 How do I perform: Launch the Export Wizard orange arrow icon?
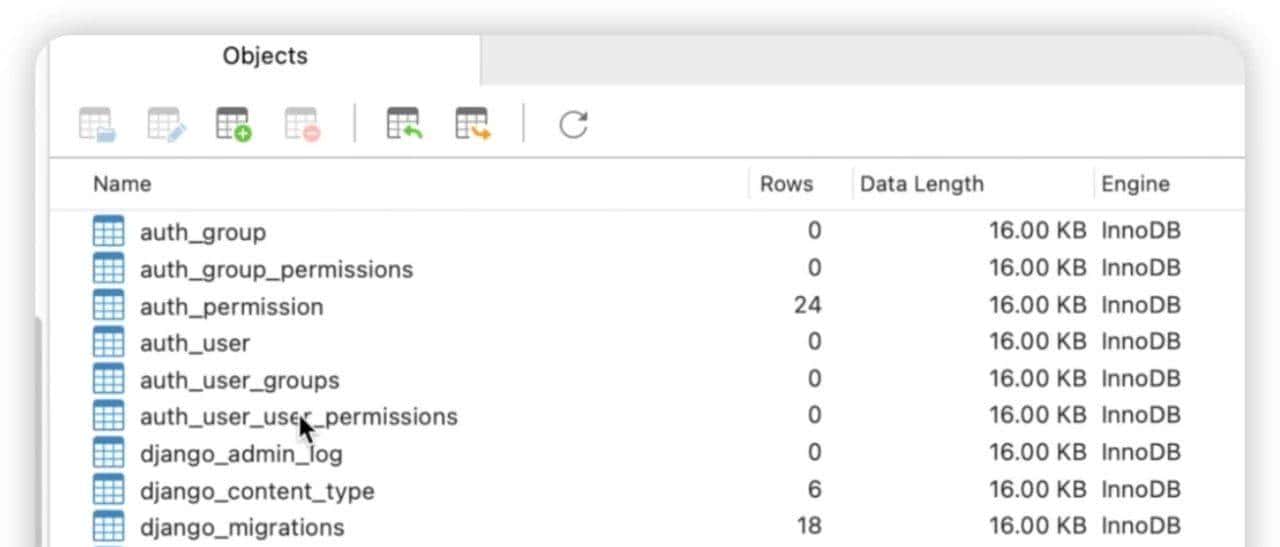(x=473, y=125)
